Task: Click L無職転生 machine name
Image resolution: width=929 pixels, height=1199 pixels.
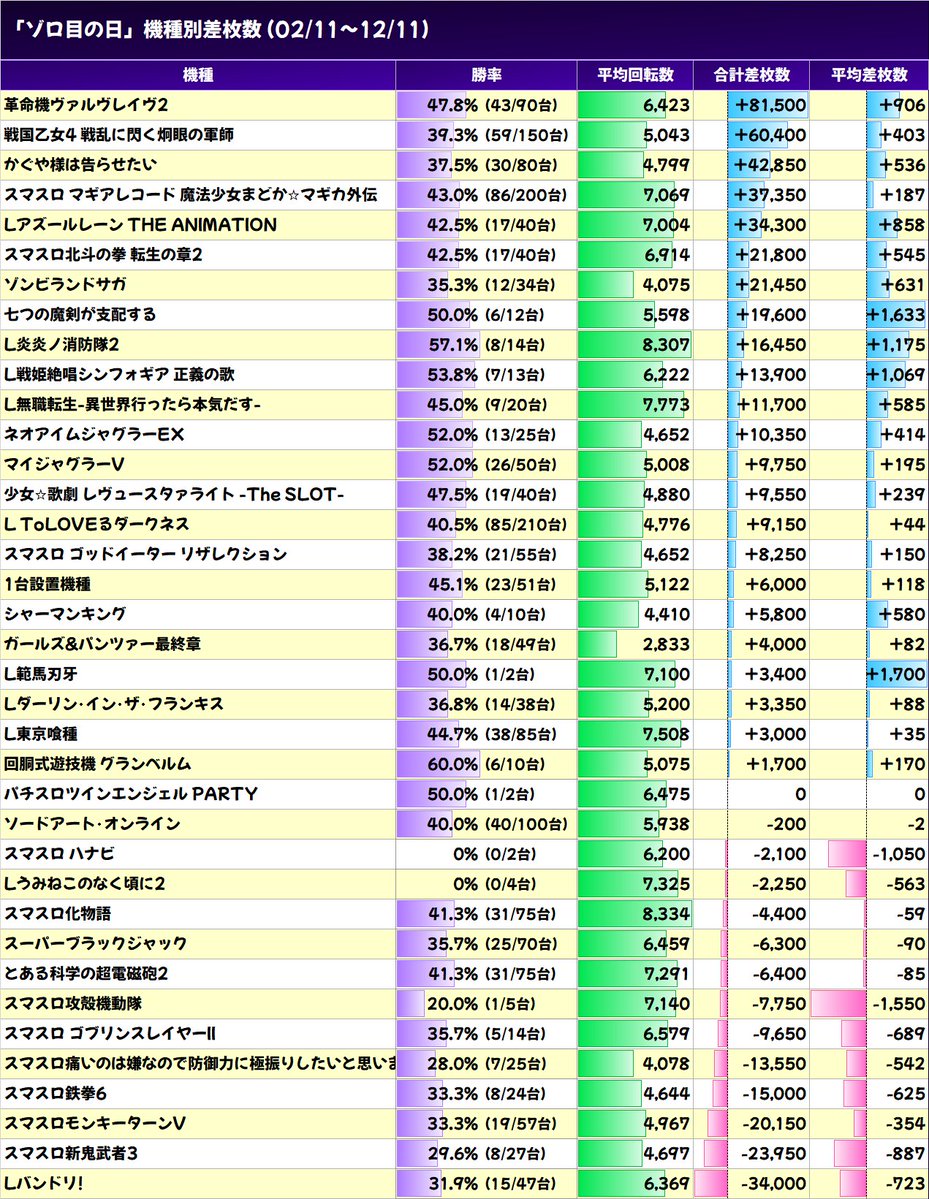Action: (x=132, y=405)
